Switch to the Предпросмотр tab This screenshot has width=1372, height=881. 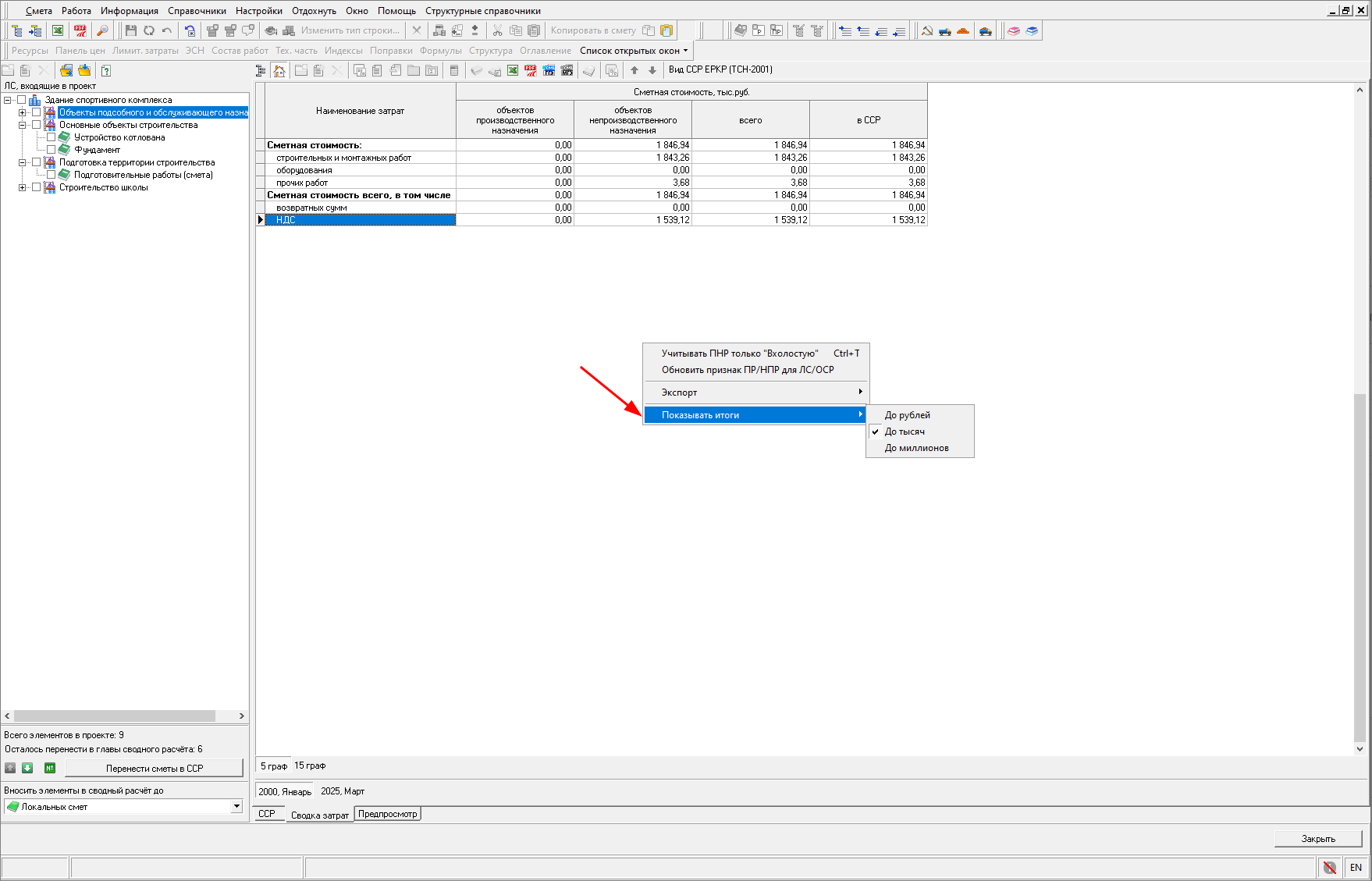tap(388, 814)
